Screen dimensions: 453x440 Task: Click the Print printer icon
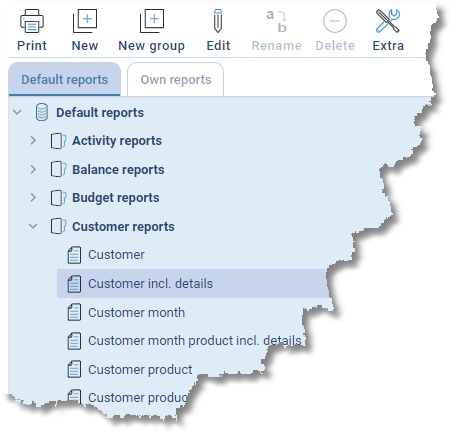coord(32,21)
